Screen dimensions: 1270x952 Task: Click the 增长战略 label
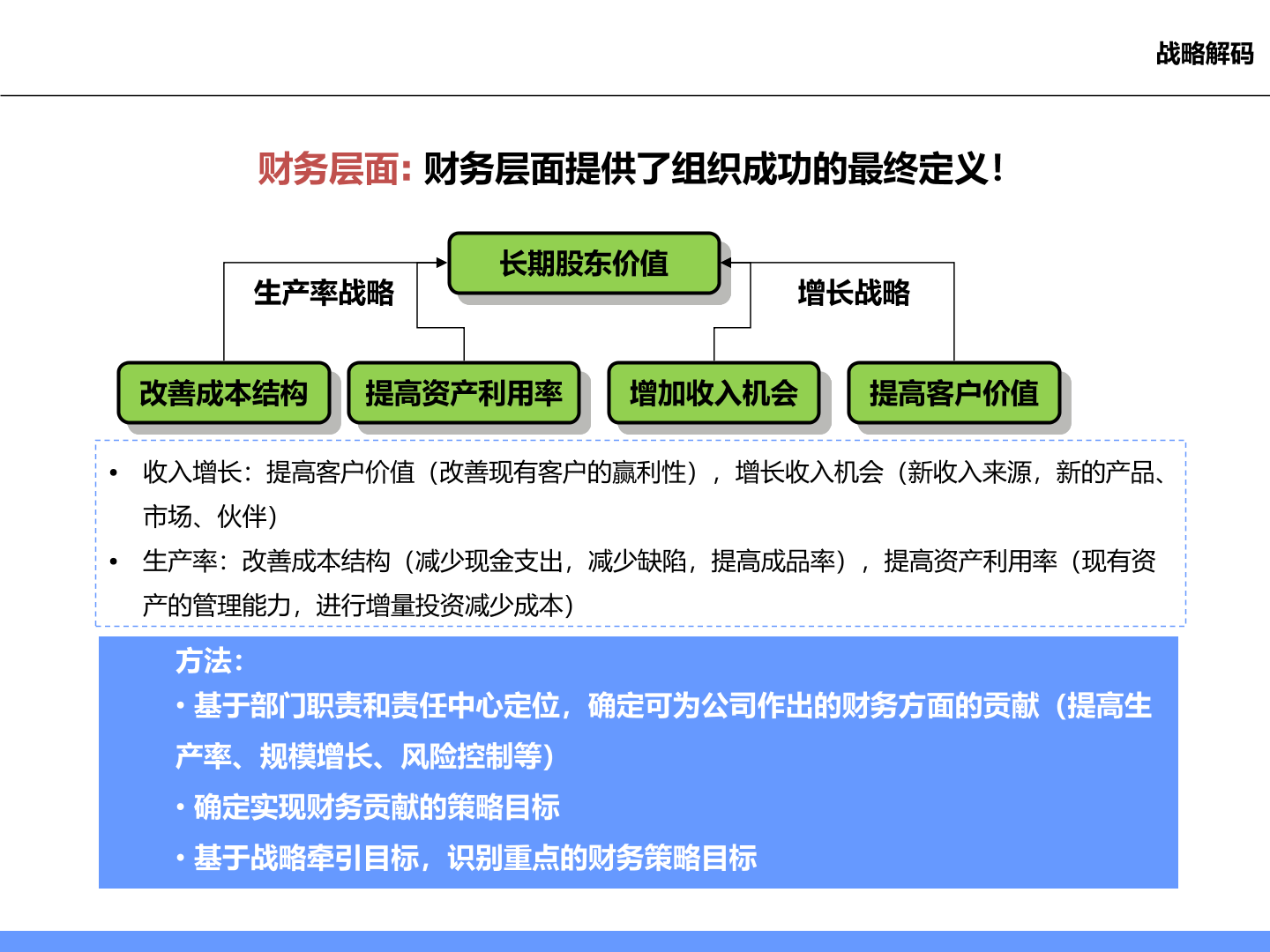[x=853, y=293]
